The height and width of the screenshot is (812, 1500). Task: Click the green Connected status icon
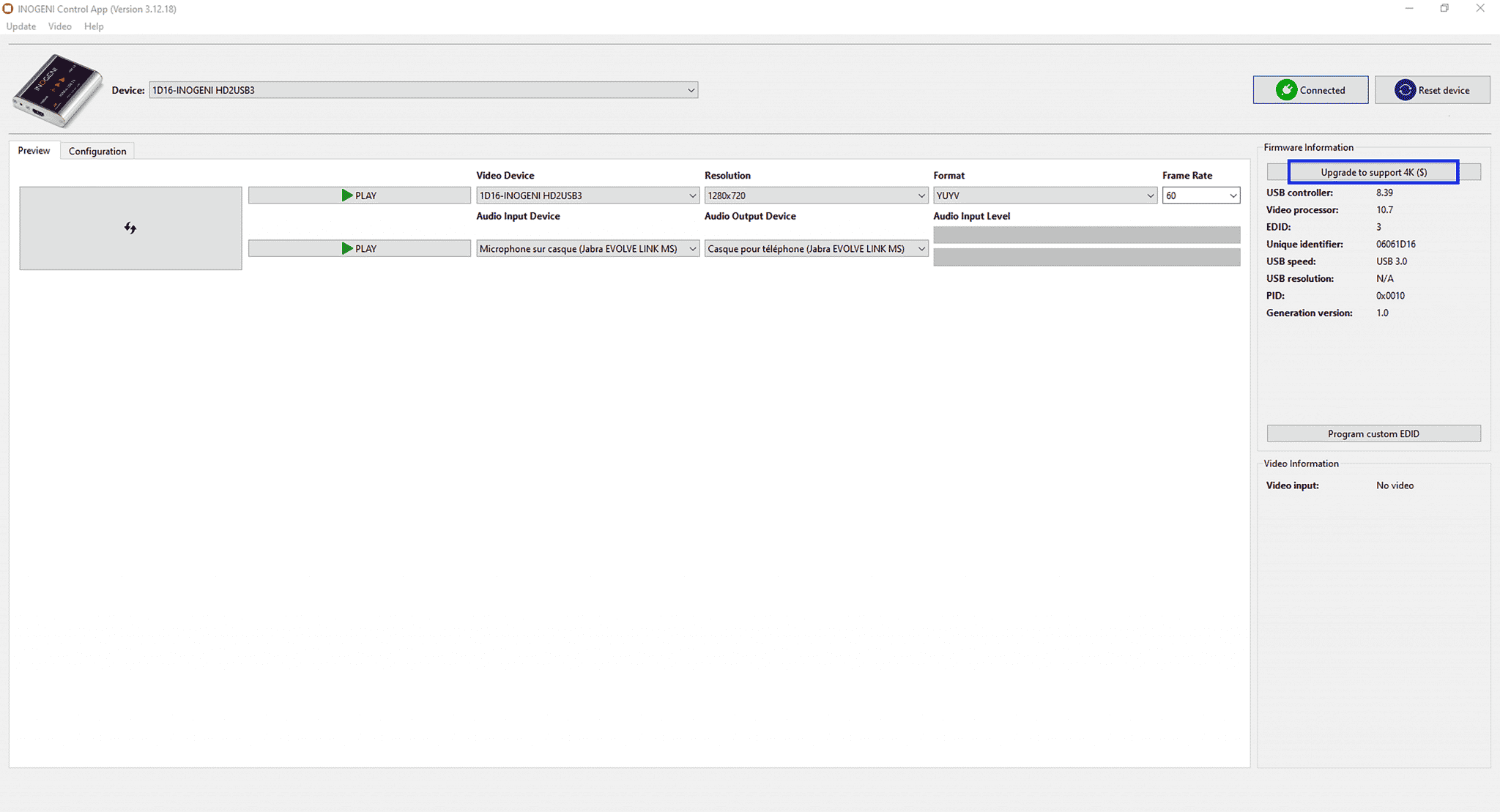pyautogui.click(x=1286, y=90)
